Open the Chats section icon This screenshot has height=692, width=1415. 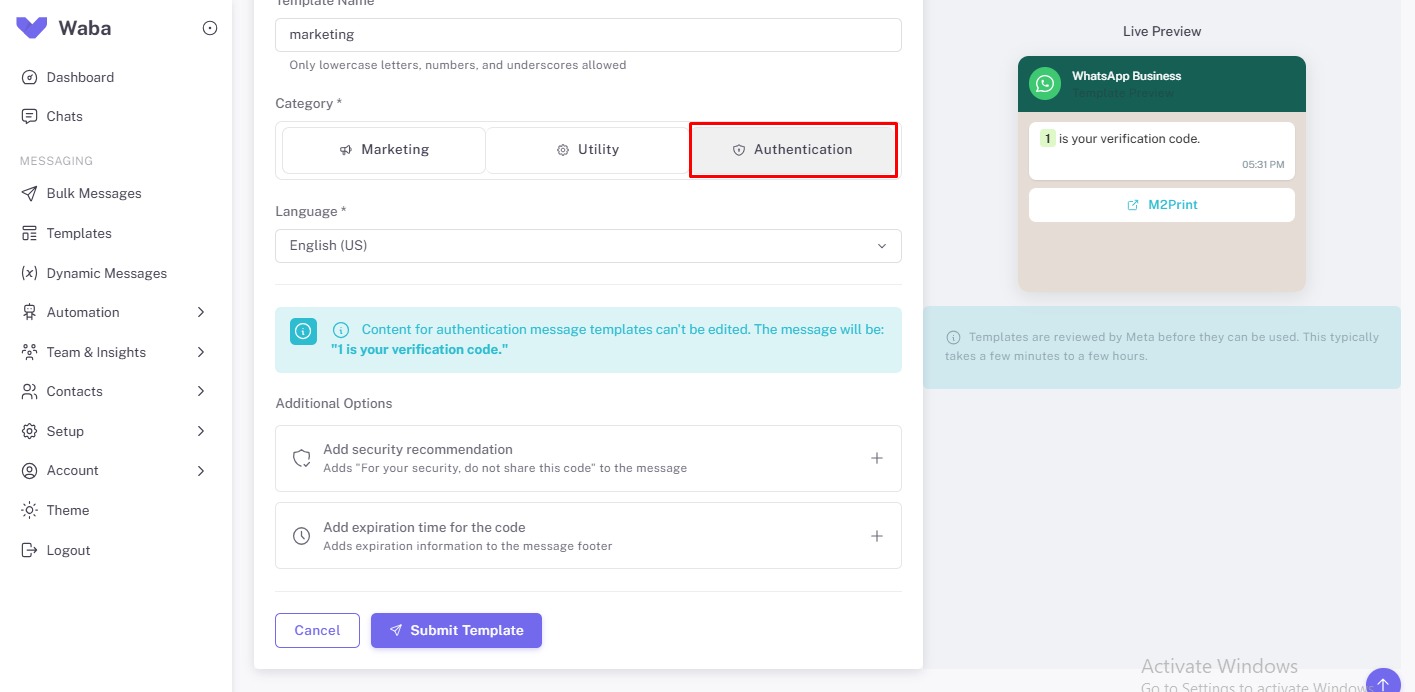coord(29,116)
